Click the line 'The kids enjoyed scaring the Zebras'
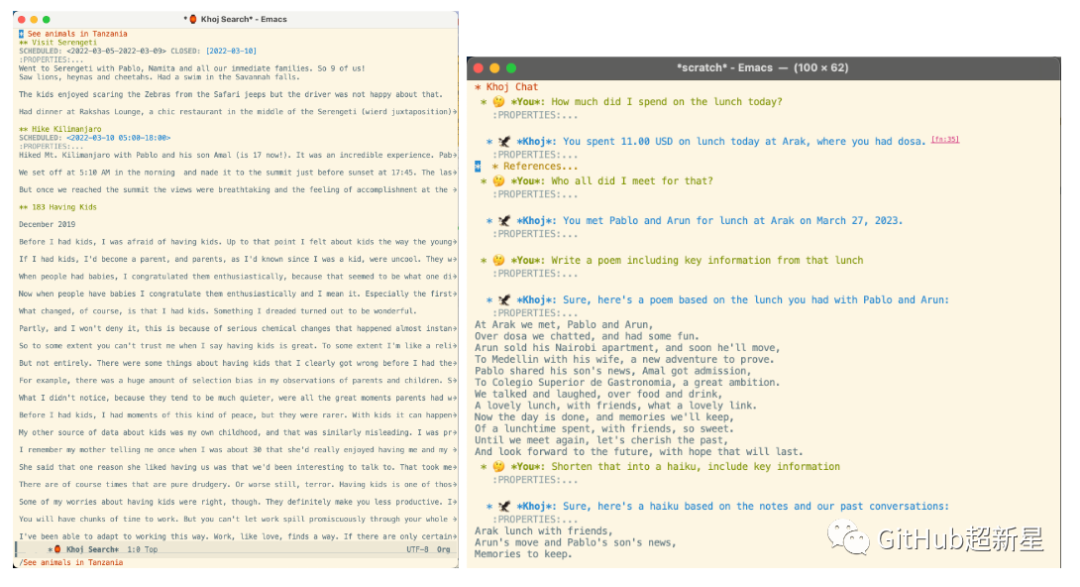 [x=230, y=94]
